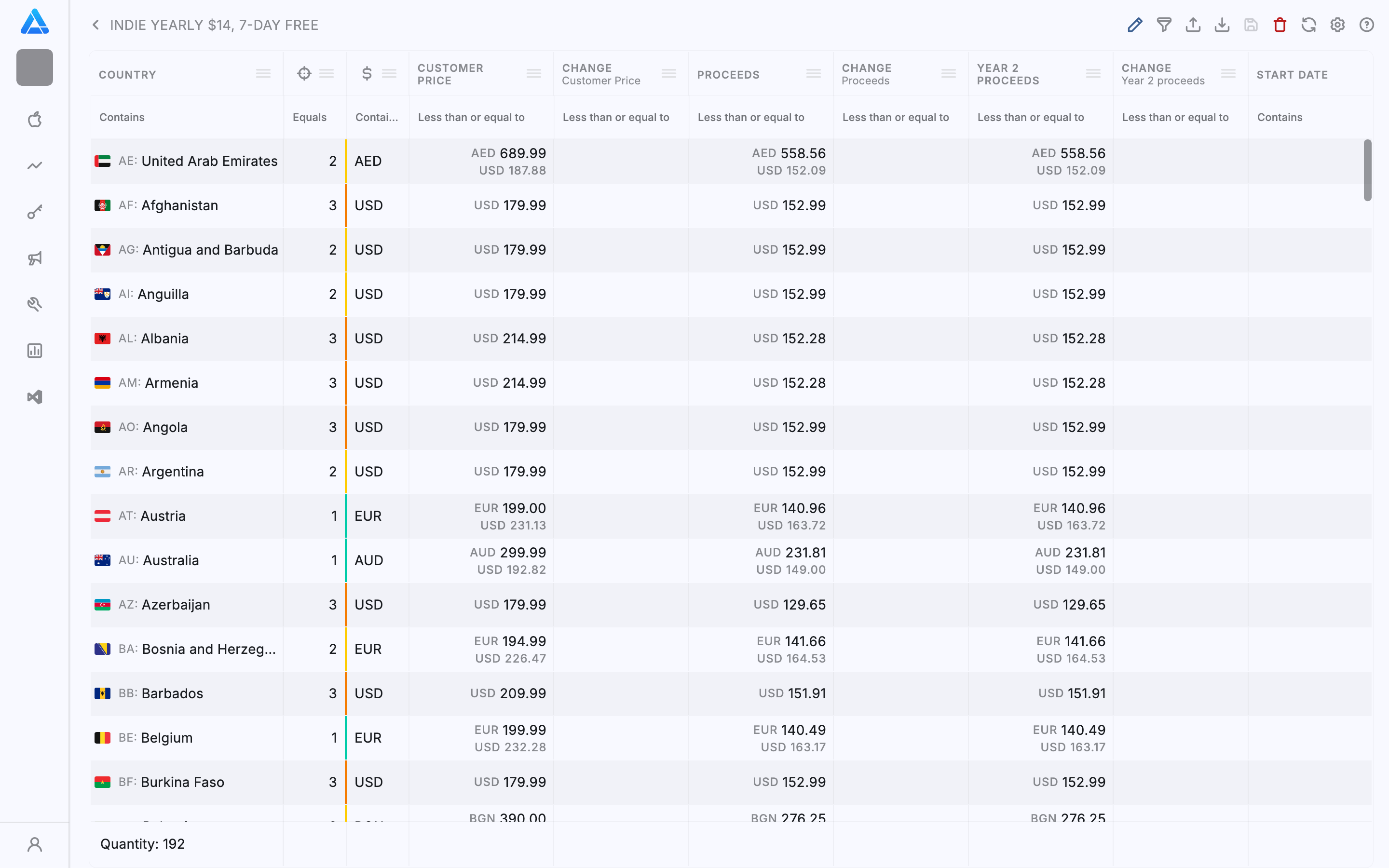This screenshot has height=868, width=1389.
Task: Open the megaphone section in sidebar
Action: 35,258
